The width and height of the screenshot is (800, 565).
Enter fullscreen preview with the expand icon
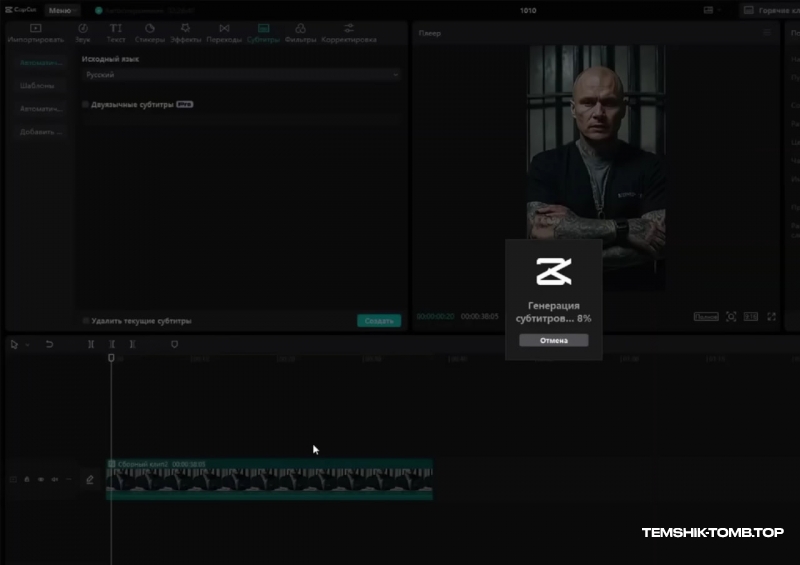[x=771, y=317]
